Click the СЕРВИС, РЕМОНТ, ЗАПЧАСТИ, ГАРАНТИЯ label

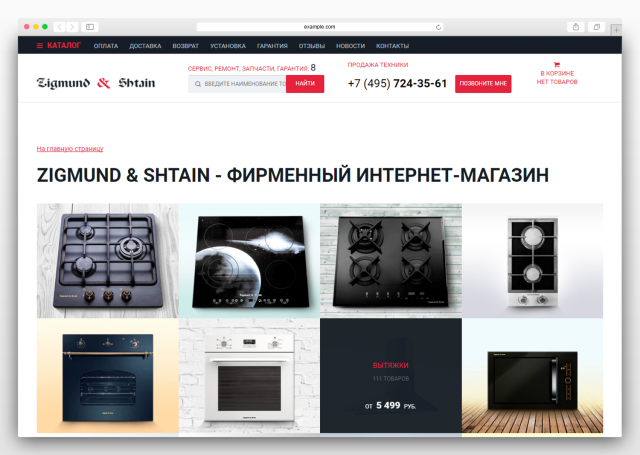(248, 69)
